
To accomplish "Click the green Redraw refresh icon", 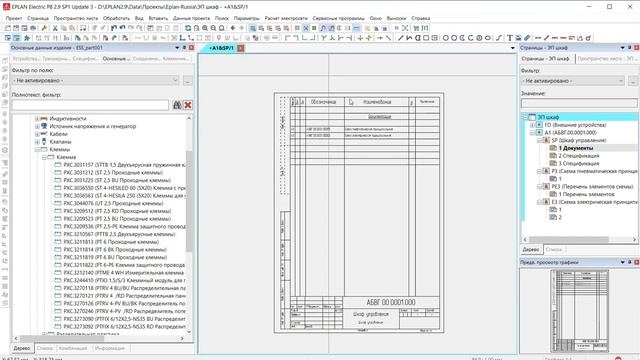I will click(x=188, y=28).
